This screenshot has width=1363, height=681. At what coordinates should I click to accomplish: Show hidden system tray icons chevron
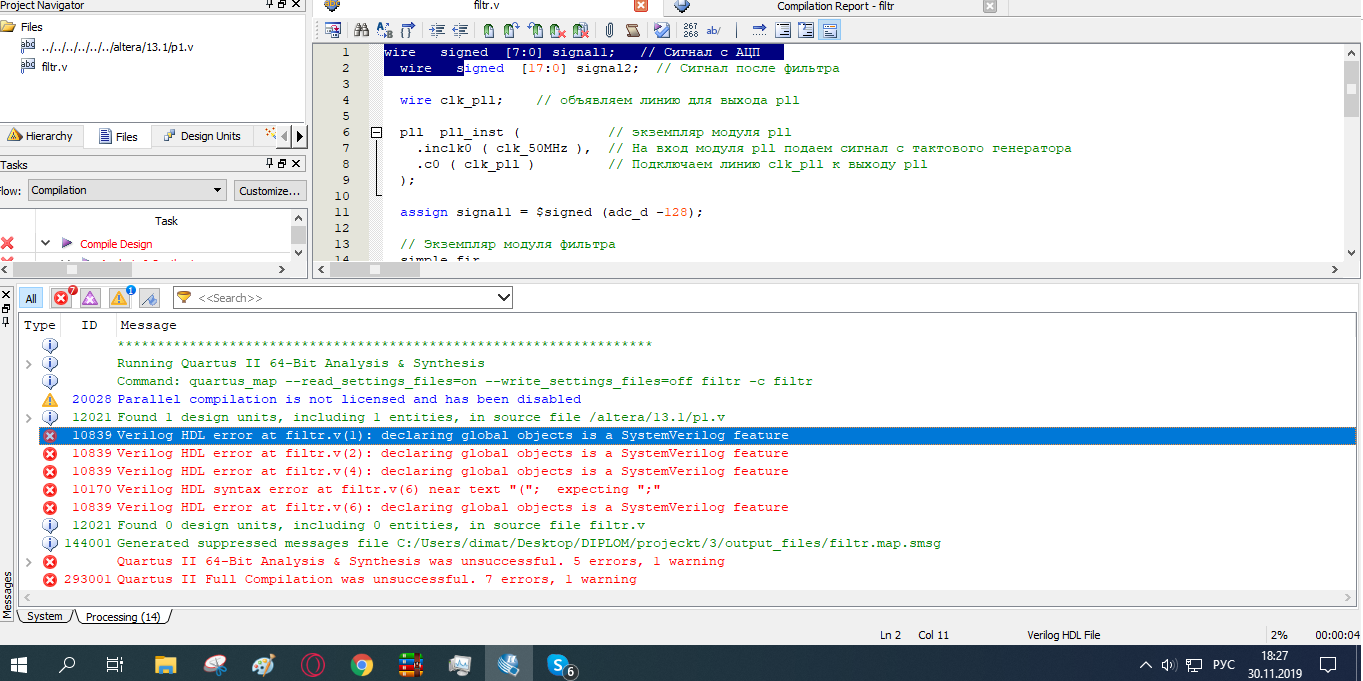1146,664
